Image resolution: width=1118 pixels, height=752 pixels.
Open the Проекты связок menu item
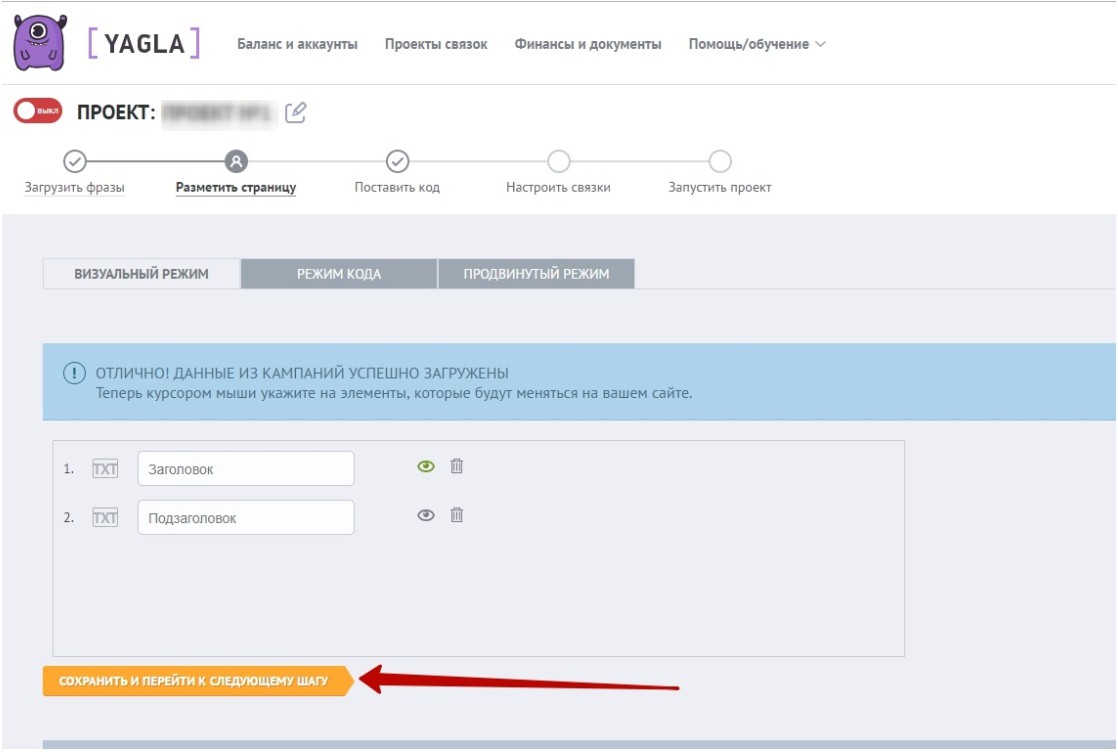click(x=436, y=44)
